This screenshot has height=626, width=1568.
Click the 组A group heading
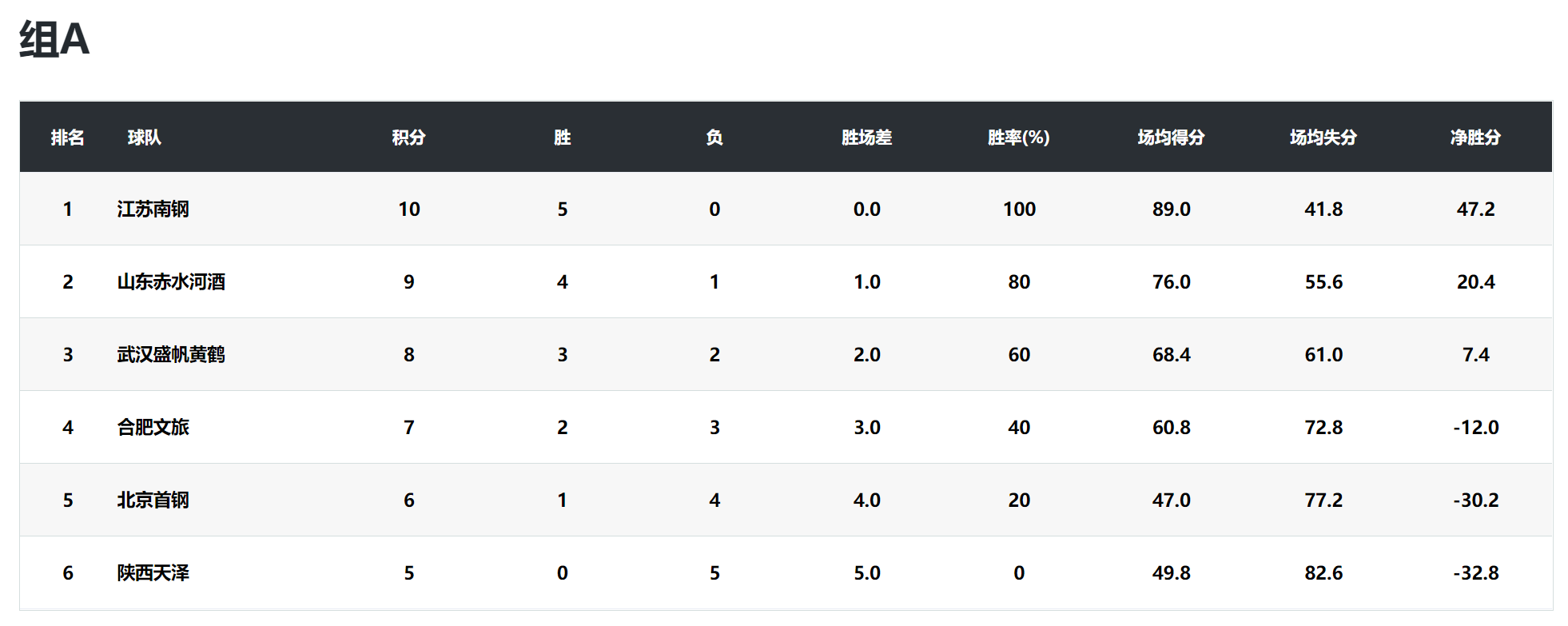tap(54, 39)
